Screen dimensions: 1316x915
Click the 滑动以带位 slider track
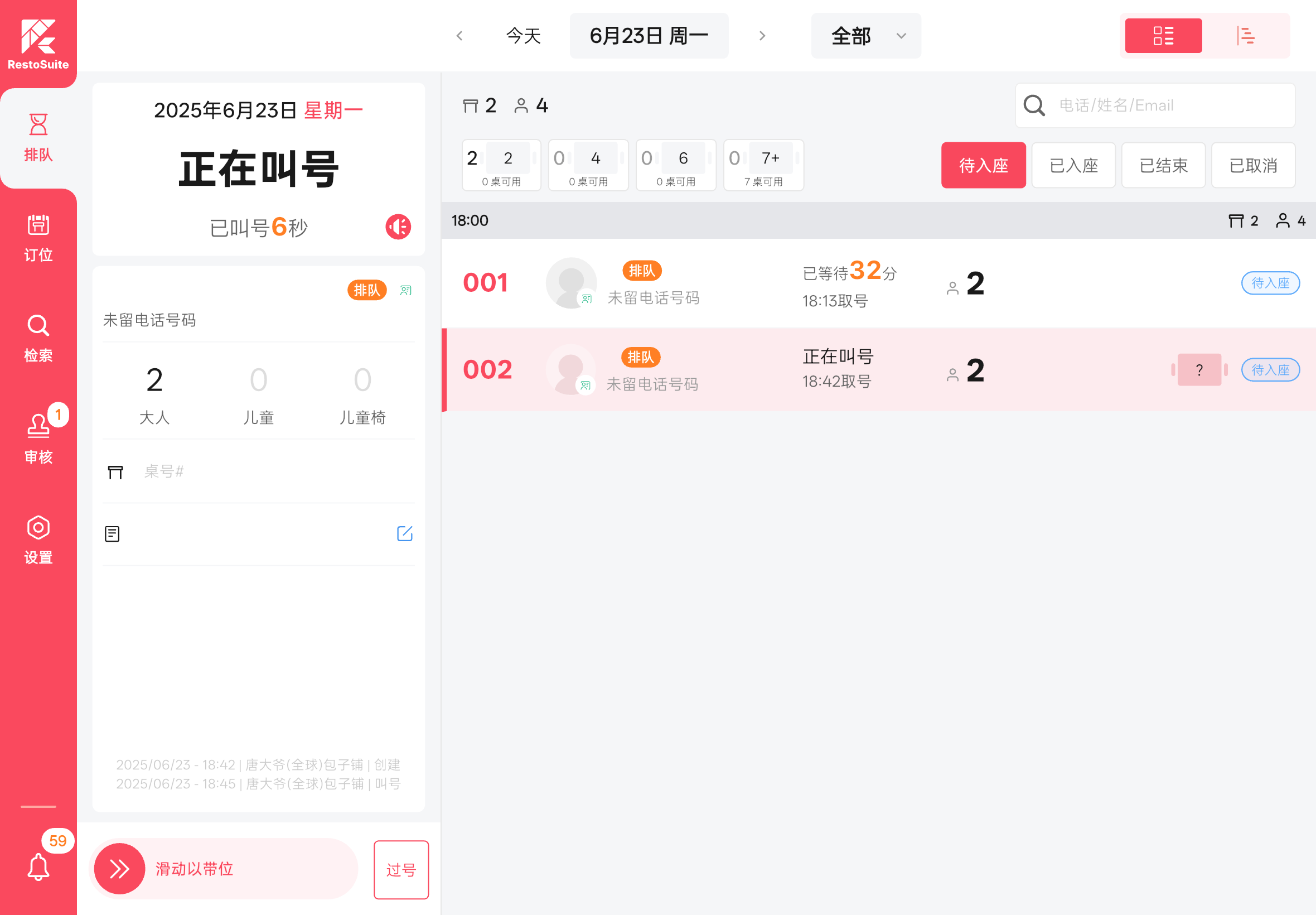[224, 869]
